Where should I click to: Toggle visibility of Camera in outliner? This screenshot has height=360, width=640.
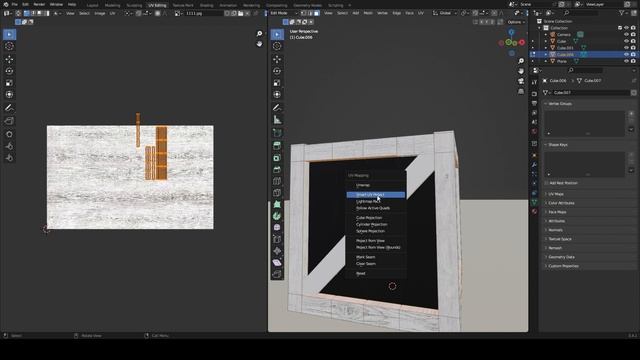(627, 35)
